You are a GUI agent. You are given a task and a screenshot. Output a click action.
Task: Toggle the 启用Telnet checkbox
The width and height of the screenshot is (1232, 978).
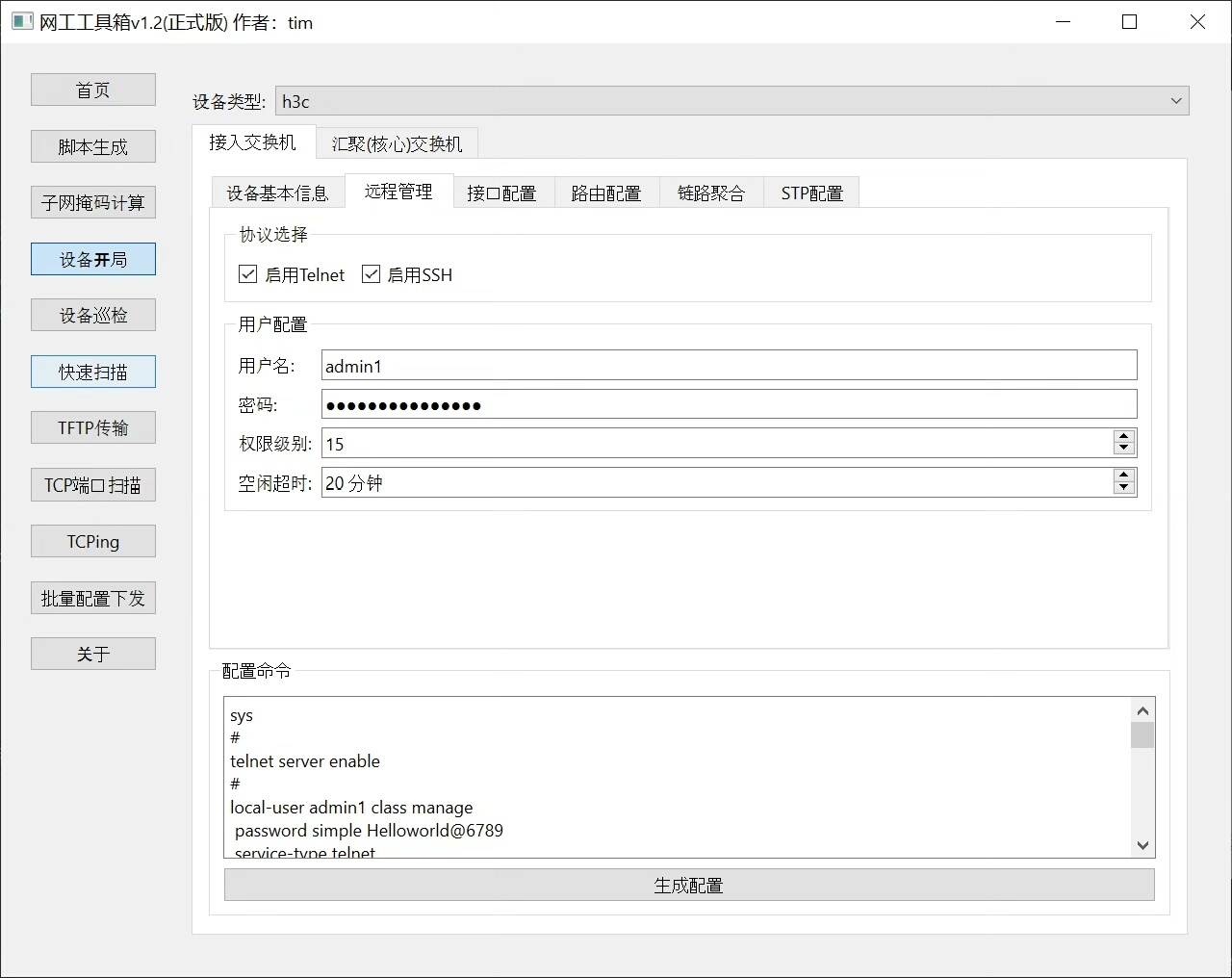point(248,274)
